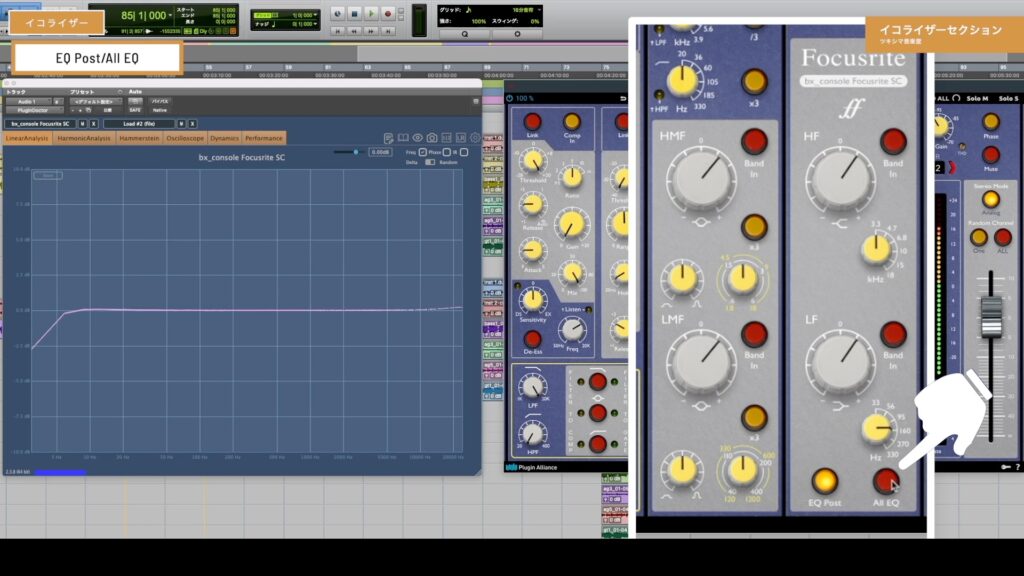Image resolution: width=1024 pixels, height=576 pixels.
Task: Open PluginDoctor eye view icon
Action: coord(417,138)
